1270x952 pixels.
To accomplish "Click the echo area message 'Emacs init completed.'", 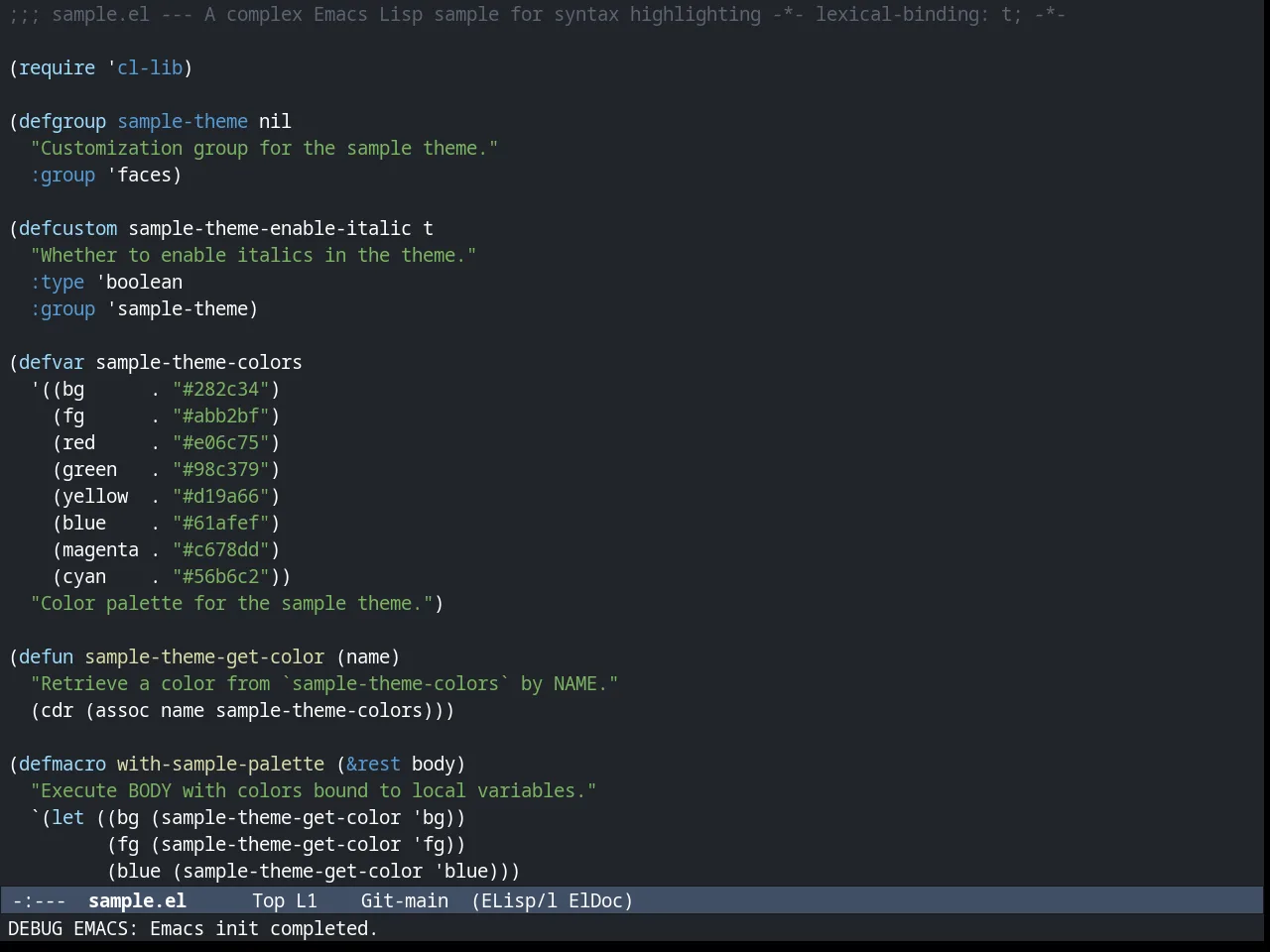I will [264, 928].
